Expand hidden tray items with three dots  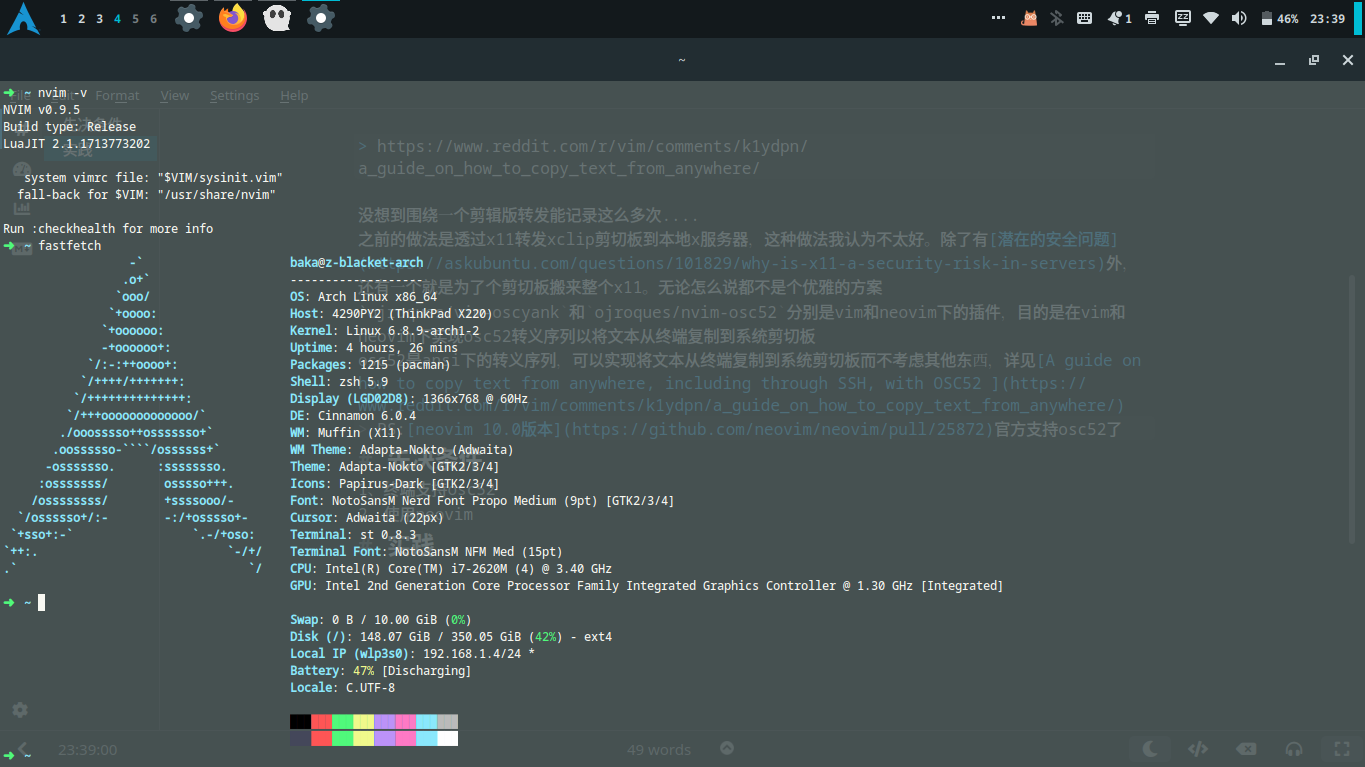998,18
